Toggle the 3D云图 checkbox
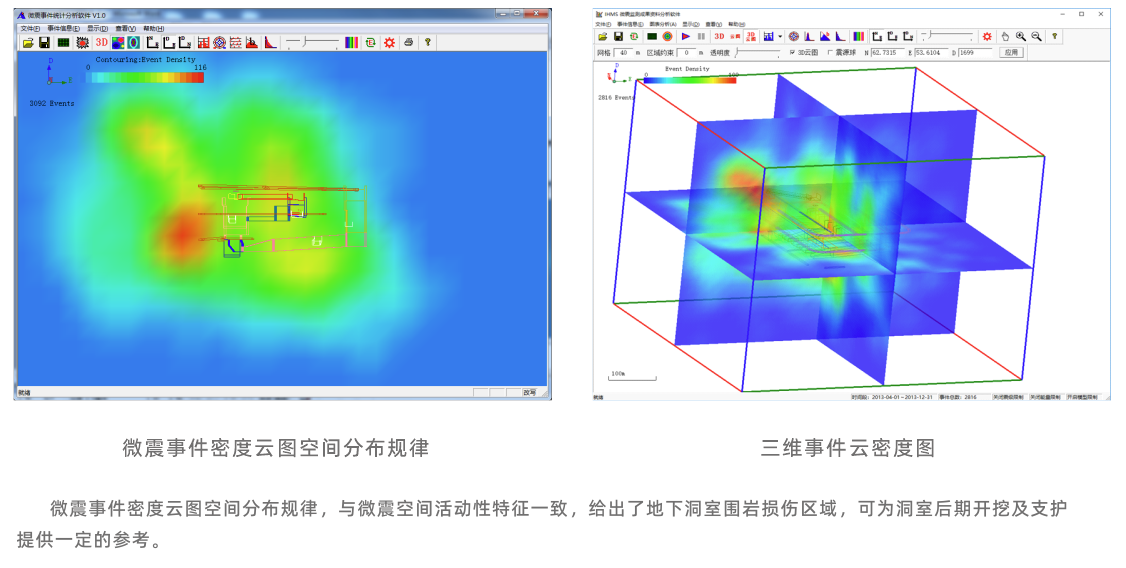The height and width of the screenshot is (568, 1126). coord(793,52)
